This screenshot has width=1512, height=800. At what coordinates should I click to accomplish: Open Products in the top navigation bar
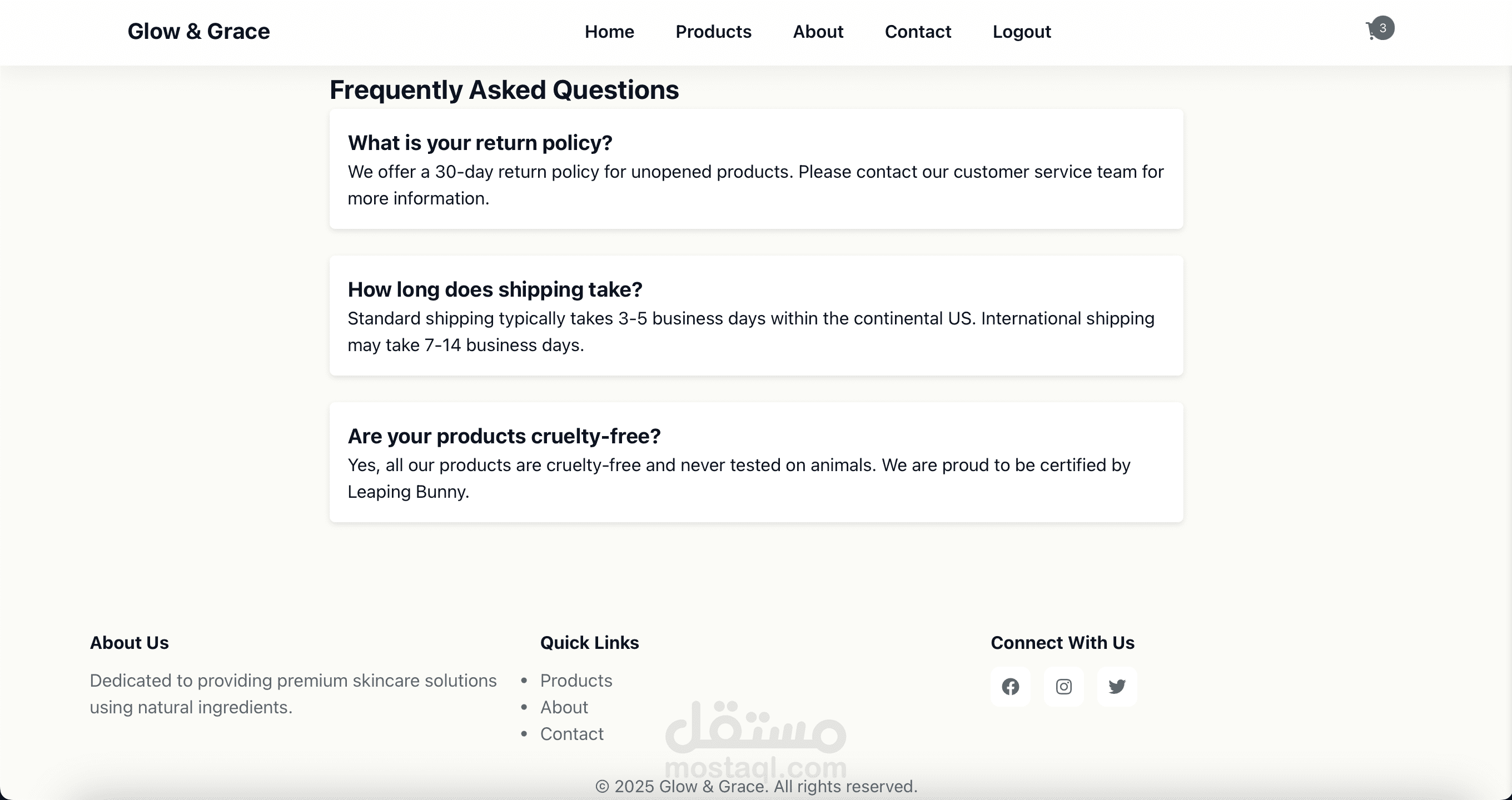[x=713, y=32]
